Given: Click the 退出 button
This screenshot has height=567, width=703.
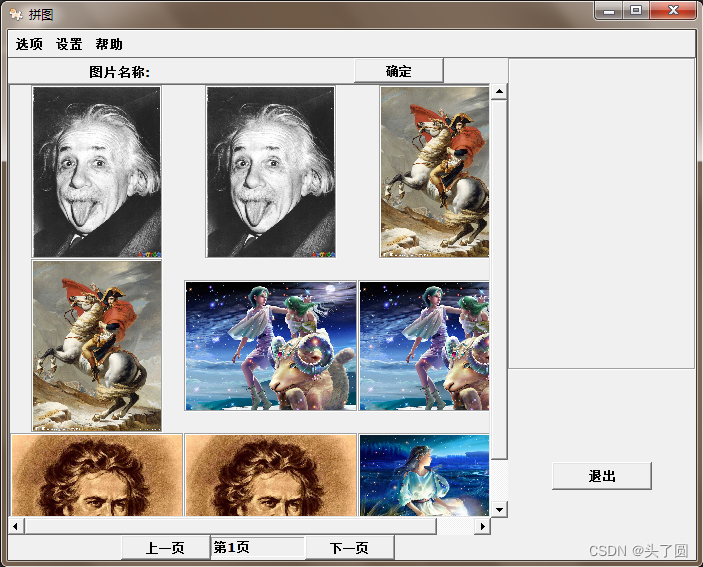Looking at the screenshot, I should [x=602, y=476].
